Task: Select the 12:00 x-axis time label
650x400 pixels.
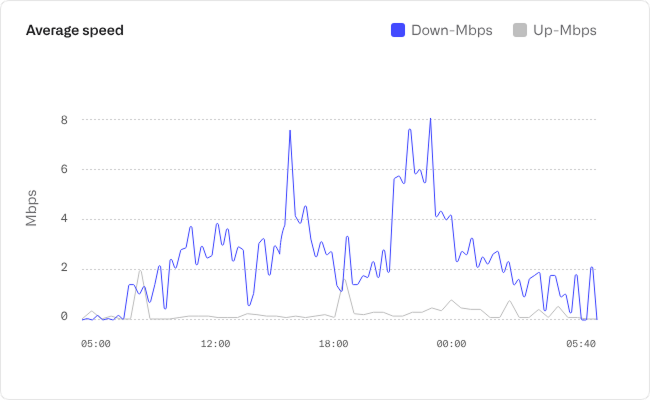Action: 215,343
